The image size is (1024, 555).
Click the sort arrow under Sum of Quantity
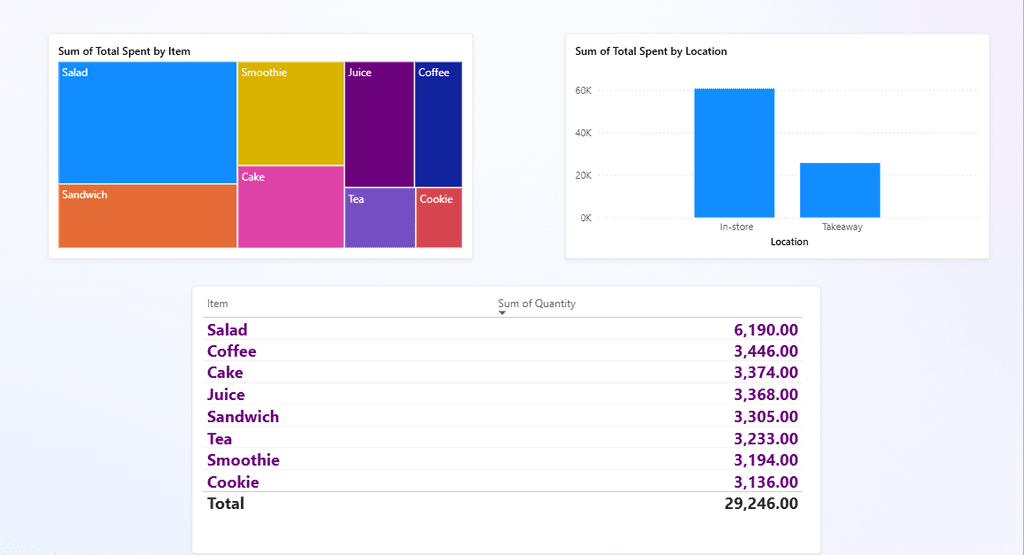(502, 314)
